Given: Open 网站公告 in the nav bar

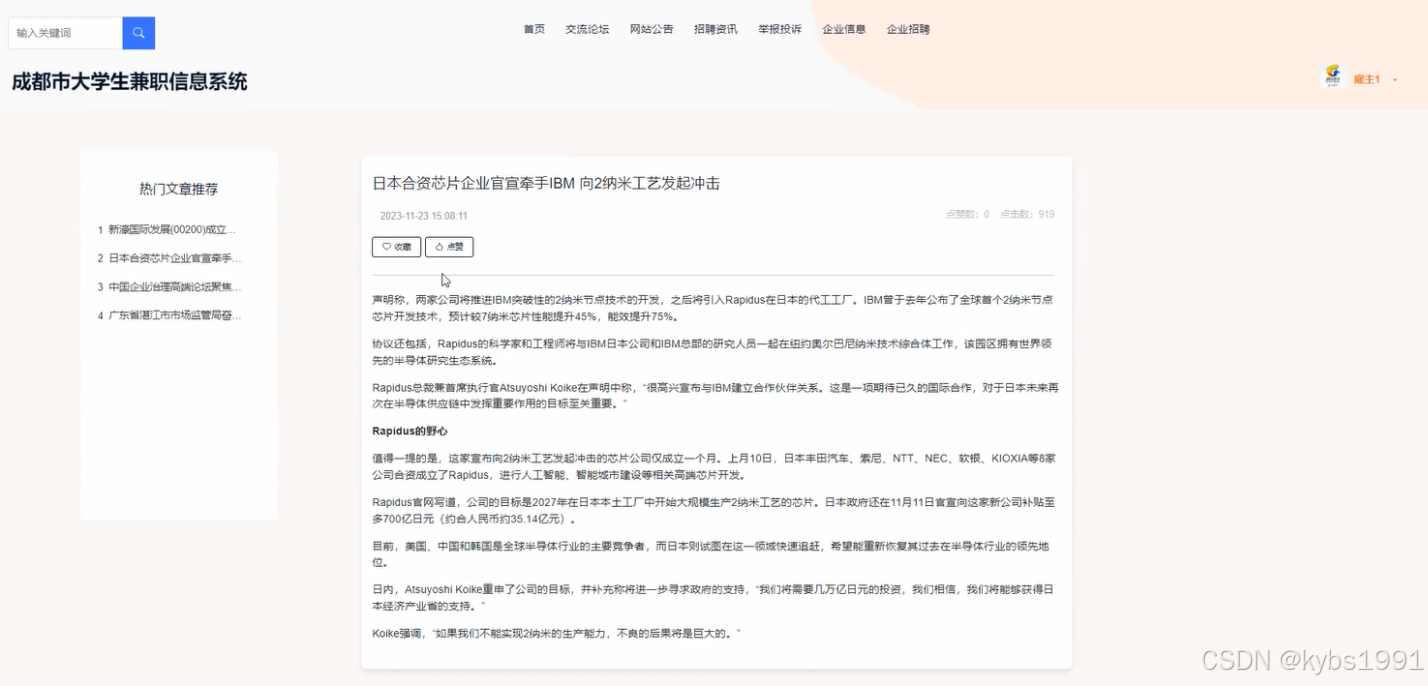Looking at the screenshot, I should (651, 29).
